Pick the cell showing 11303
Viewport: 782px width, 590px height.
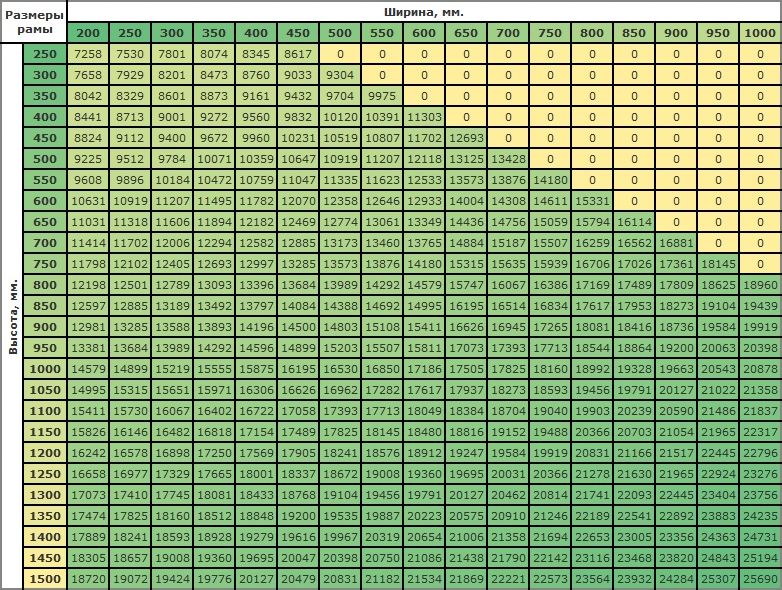coord(424,116)
